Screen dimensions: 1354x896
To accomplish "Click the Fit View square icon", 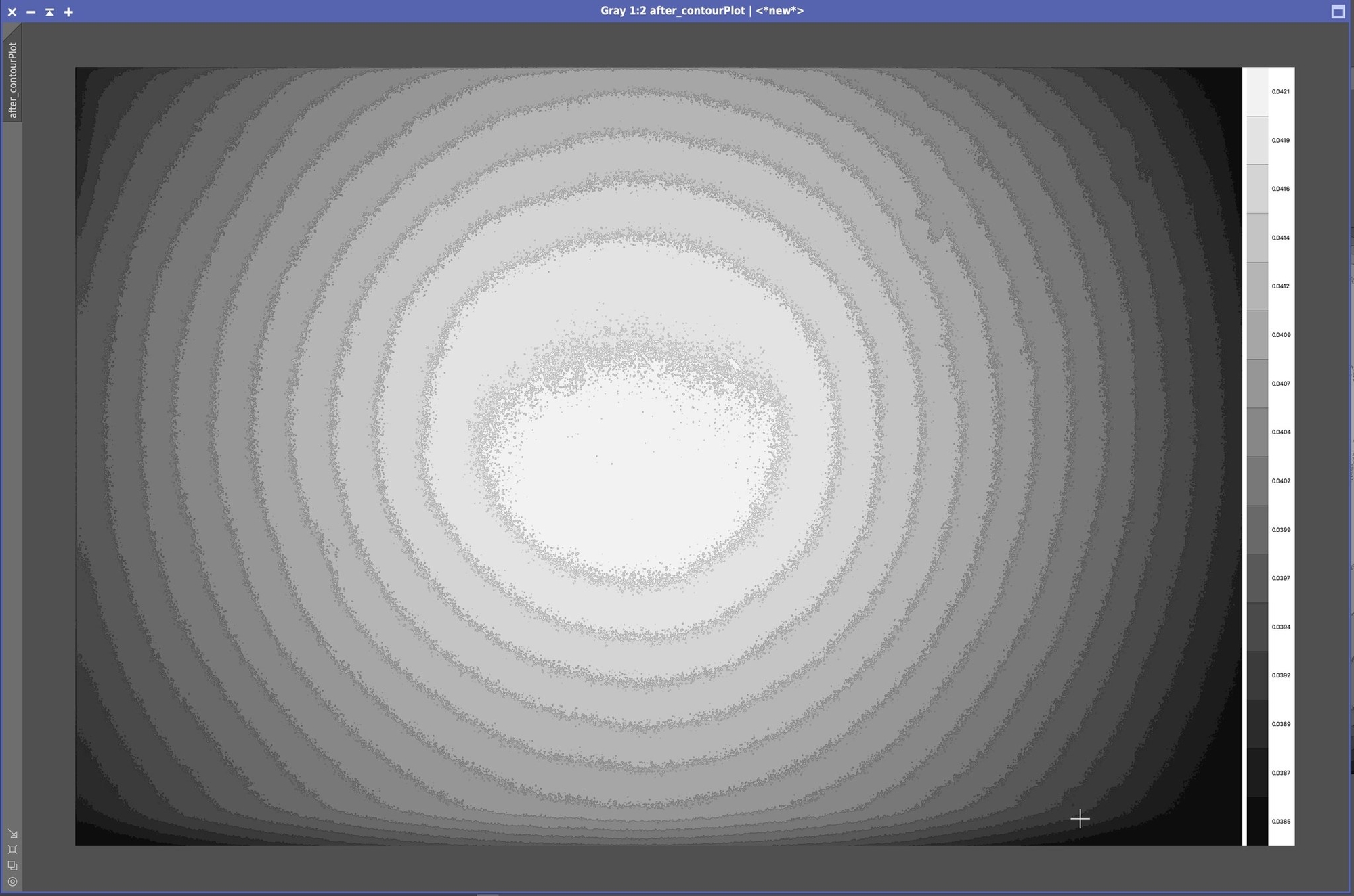I will point(13,849).
